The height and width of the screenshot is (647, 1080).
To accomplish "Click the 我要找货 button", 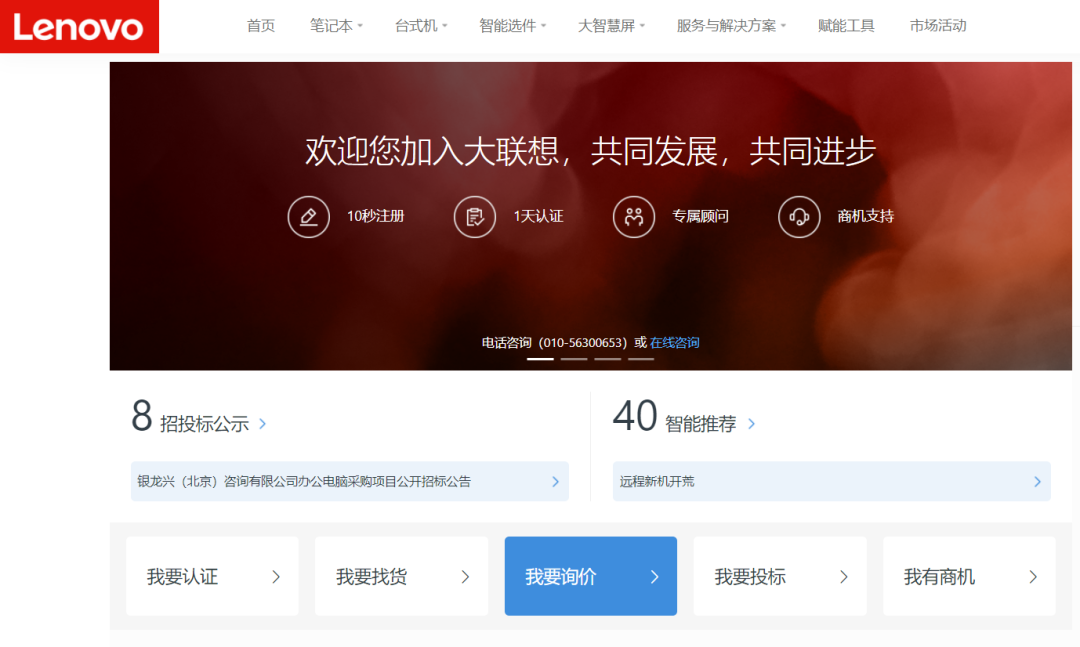I will coord(402,576).
